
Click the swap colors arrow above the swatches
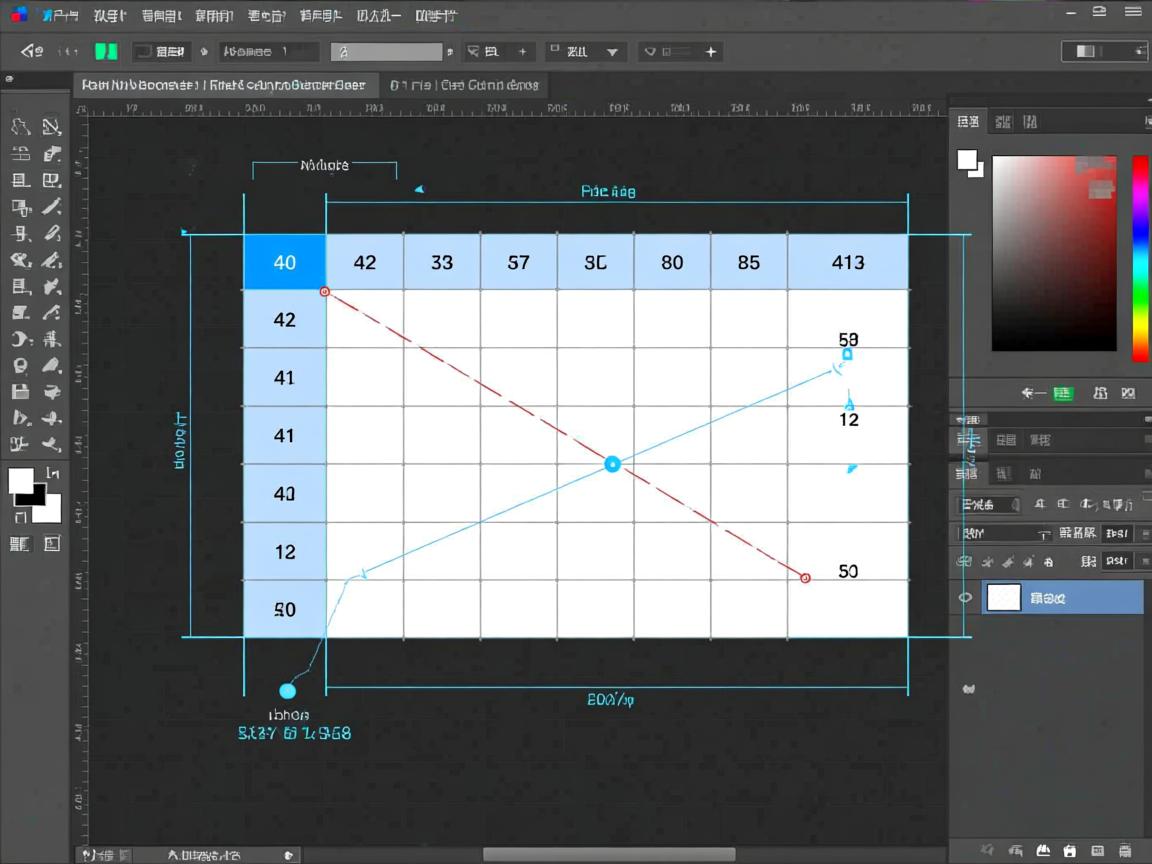click(x=53, y=473)
